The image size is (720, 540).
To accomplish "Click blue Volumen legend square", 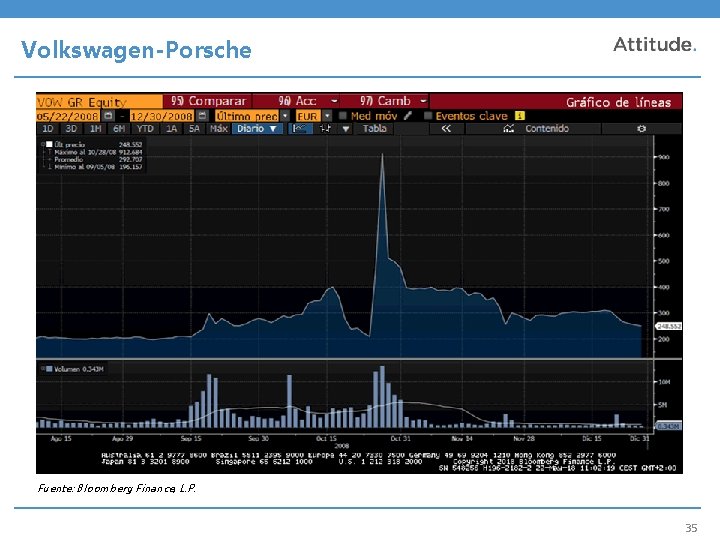I will pyautogui.click(x=49, y=369).
